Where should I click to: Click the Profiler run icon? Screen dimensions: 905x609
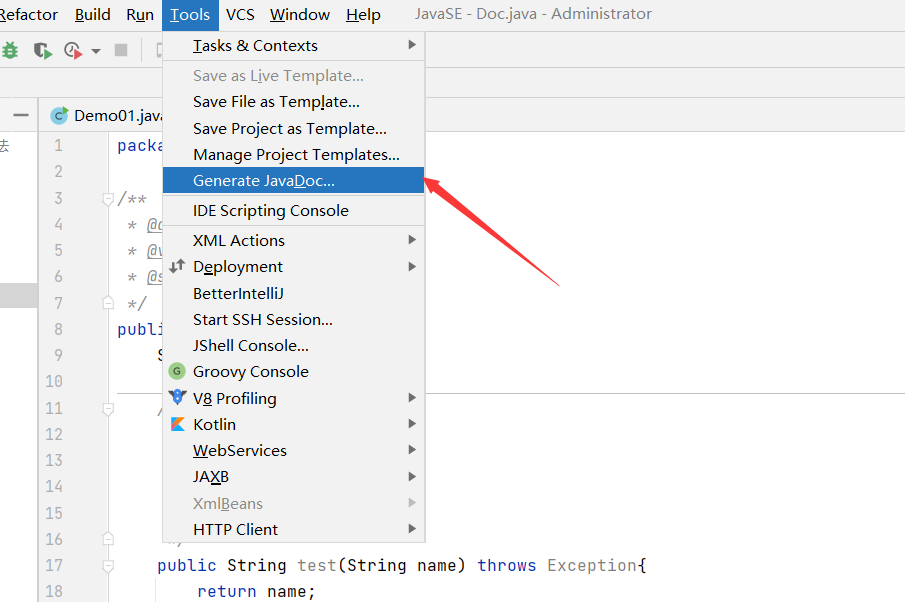pyautogui.click(x=73, y=51)
